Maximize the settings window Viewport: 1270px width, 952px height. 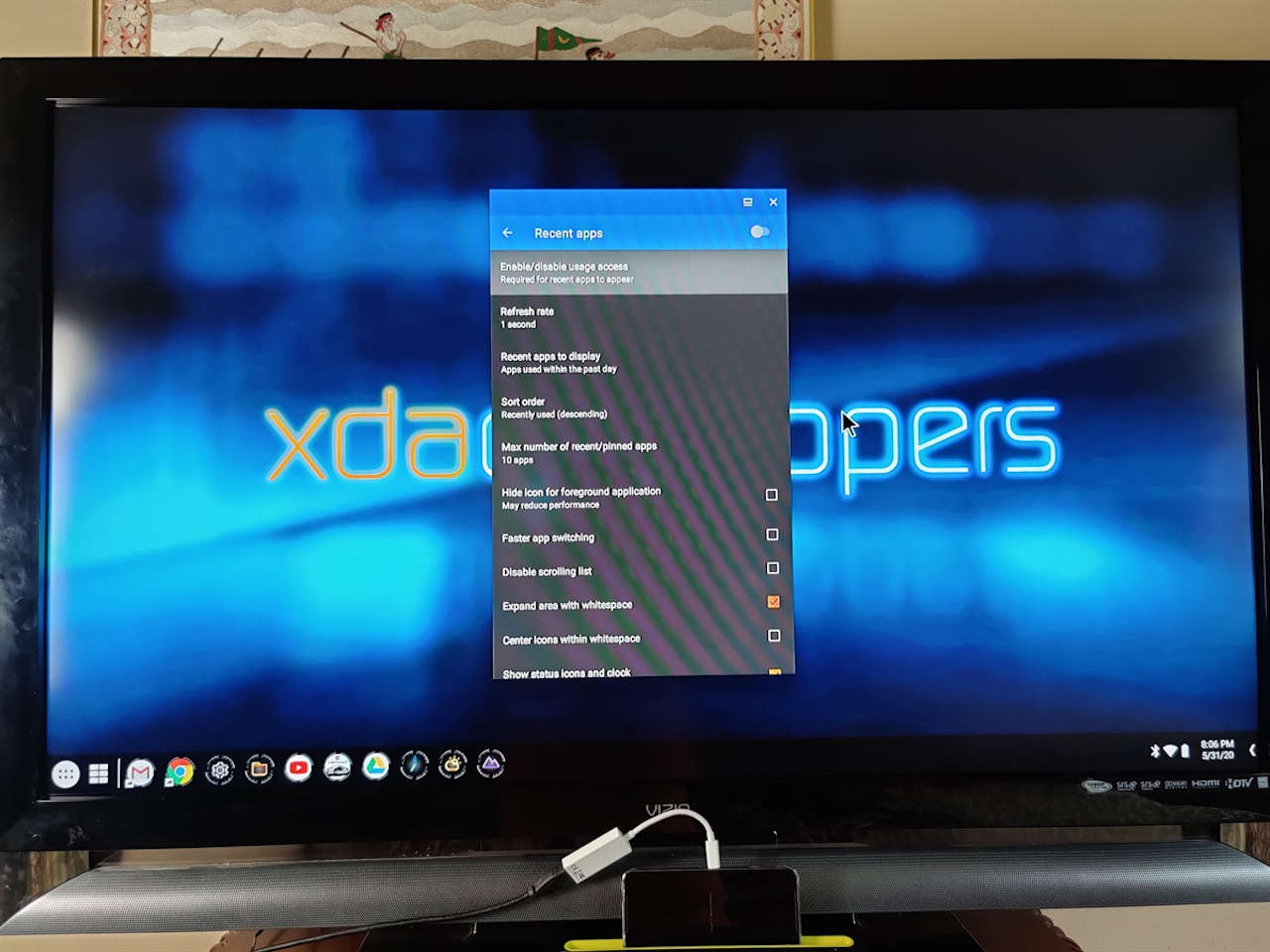tap(748, 201)
